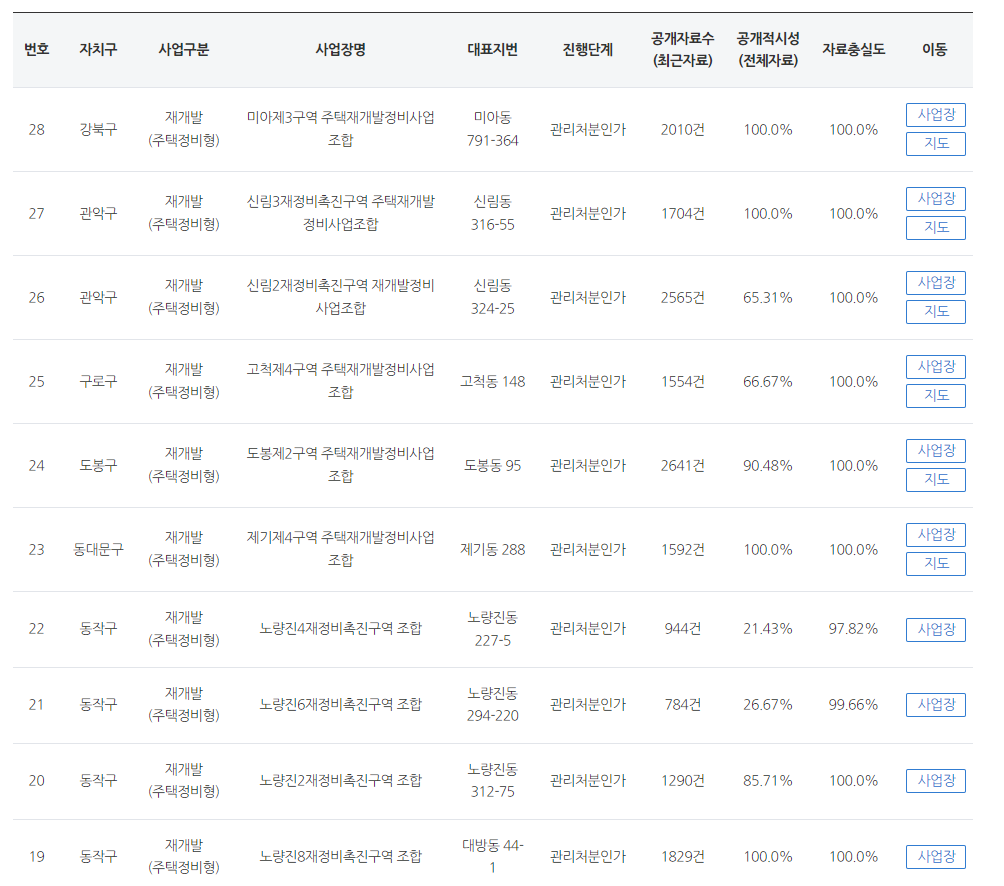
Task: Select 노량진6재정비촉진구역 조합 name
Action: [x=341, y=704]
